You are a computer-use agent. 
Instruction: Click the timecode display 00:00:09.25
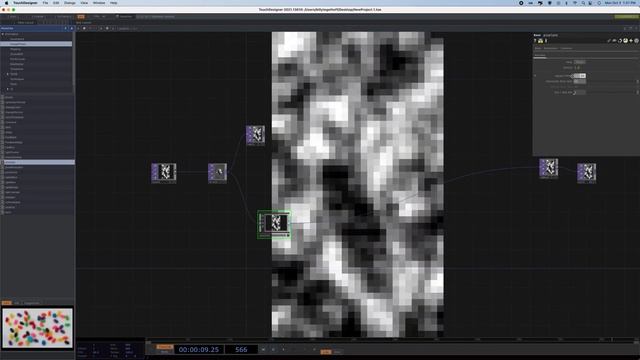[x=199, y=349]
